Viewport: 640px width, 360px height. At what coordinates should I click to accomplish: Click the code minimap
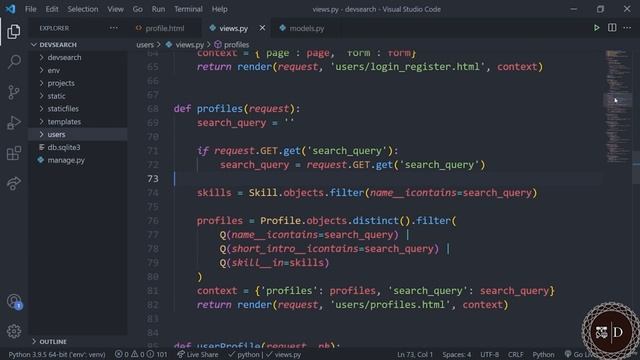point(617,106)
